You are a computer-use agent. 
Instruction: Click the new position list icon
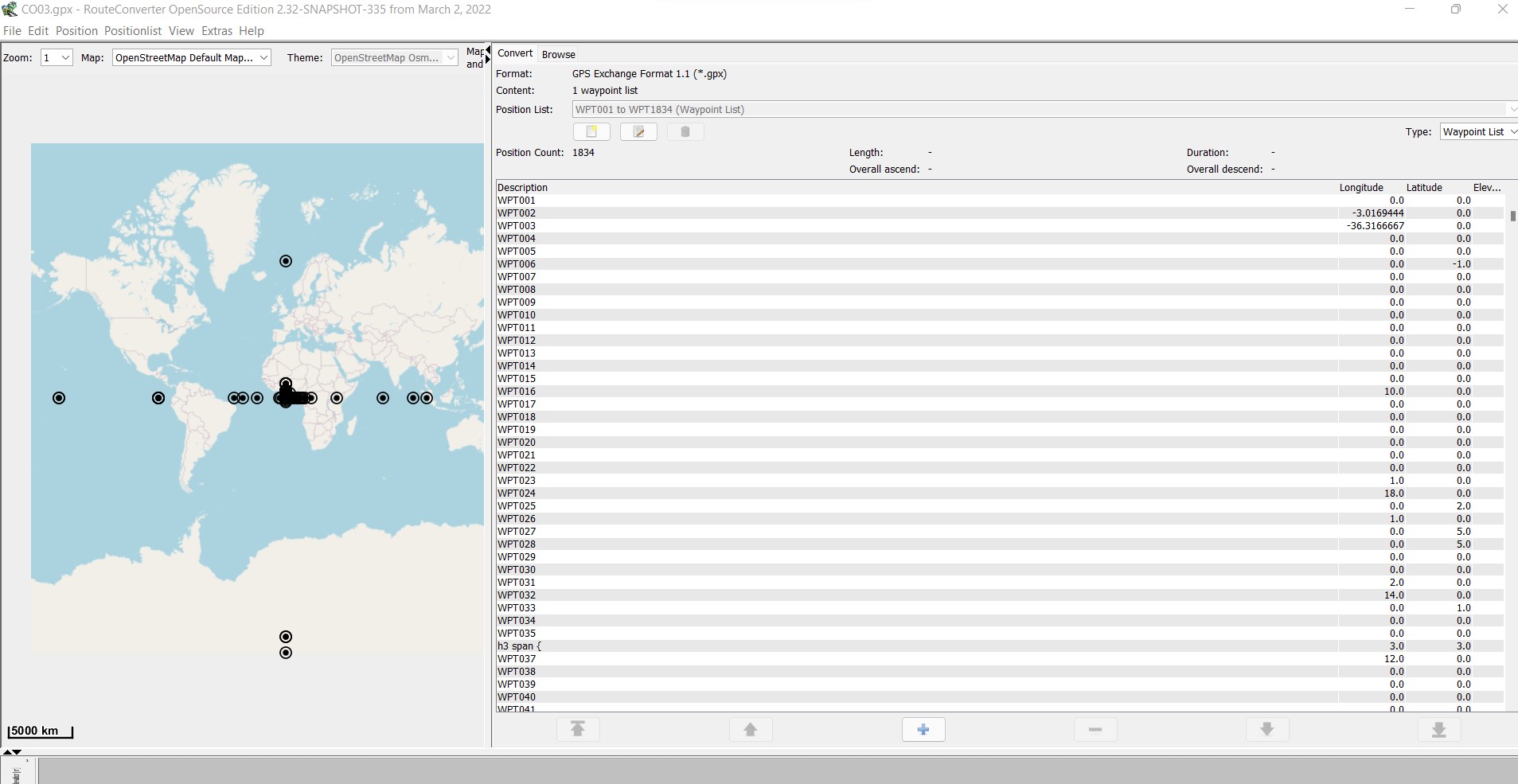pyautogui.click(x=591, y=131)
